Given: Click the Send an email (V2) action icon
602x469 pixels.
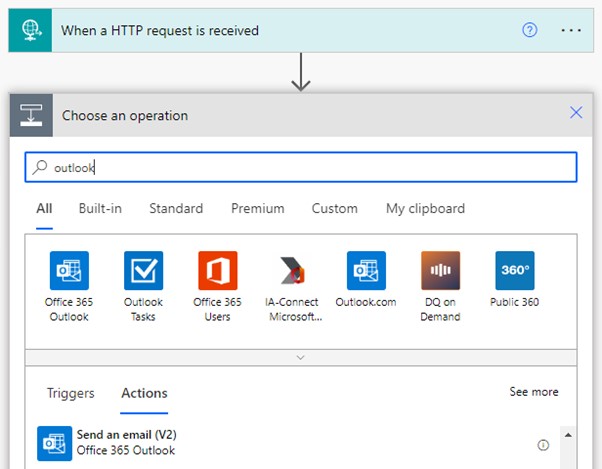Looking at the screenshot, I should point(55,443).
